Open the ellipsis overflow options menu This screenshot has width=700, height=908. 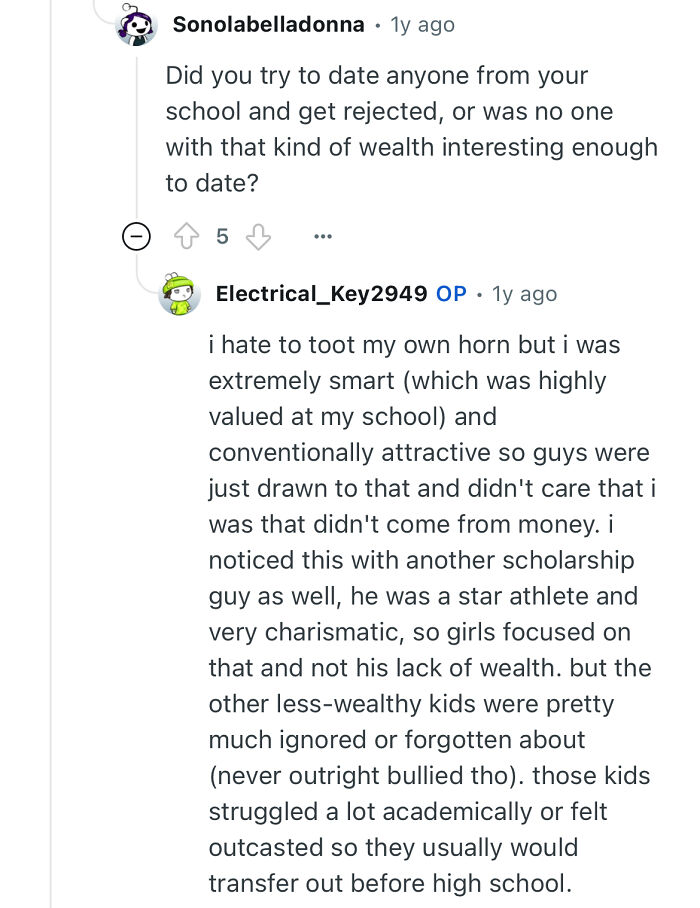(x=322, y=236)
